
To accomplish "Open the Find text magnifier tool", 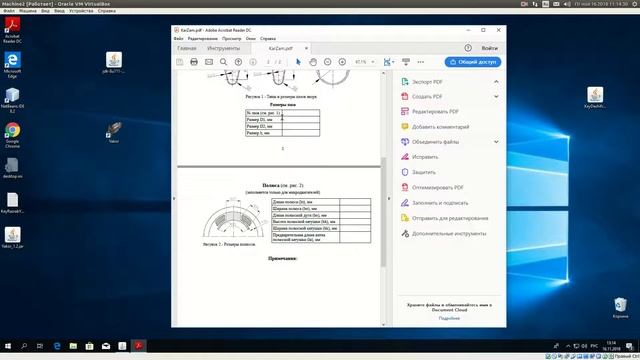I will coord(223,62).
